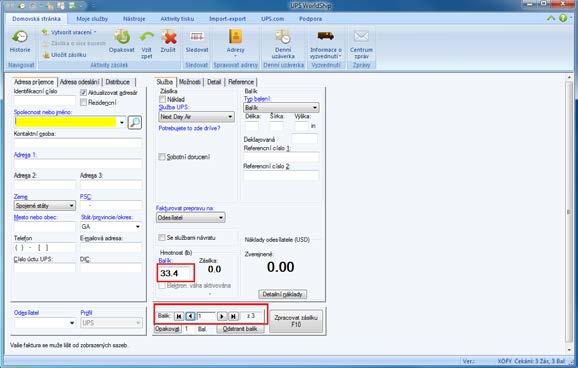Open Informace o vyzvednutí truck icon
This screenshot has height=368, width=578.
[x=326, y=44]
